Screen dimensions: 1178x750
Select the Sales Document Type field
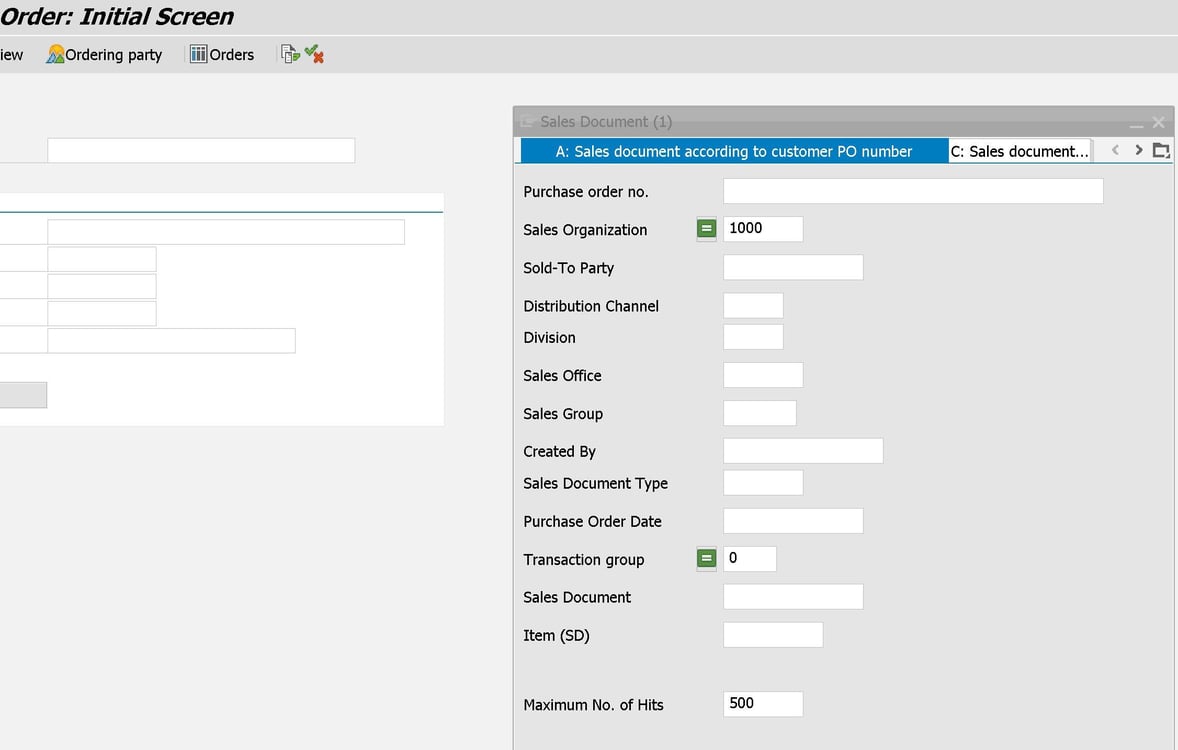click(x=762, y=482)
